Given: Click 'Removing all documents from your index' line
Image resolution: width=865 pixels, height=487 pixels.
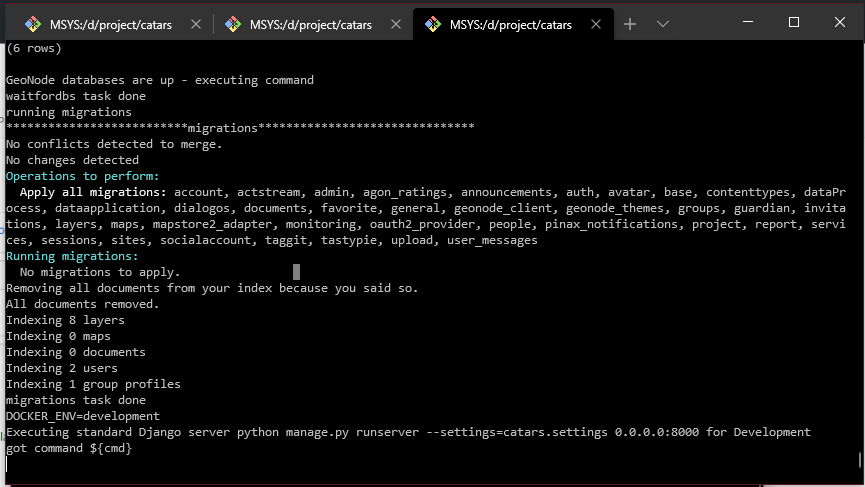Looking at the screenshot, I should [212, 288].
